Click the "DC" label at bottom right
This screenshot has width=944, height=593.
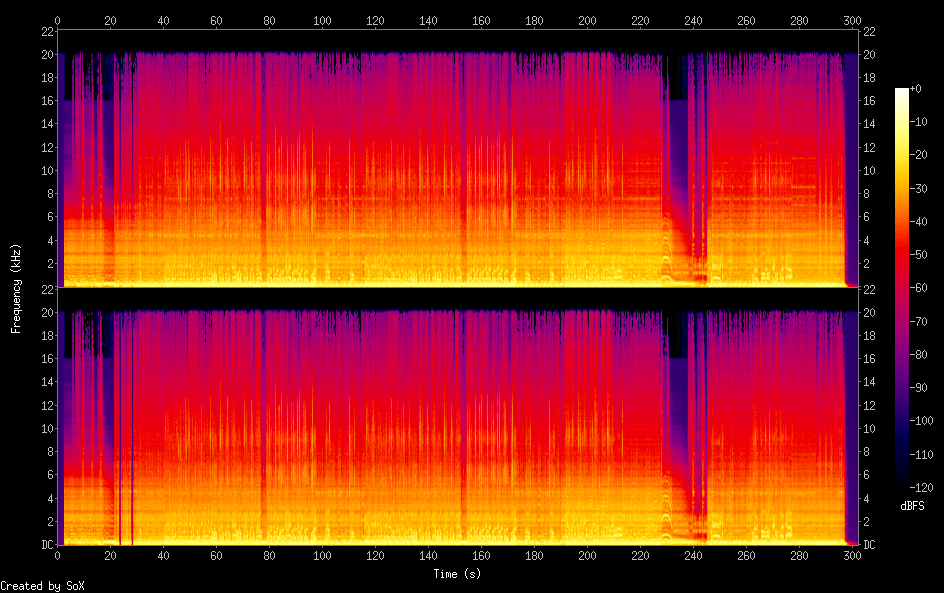click(868, 545)
